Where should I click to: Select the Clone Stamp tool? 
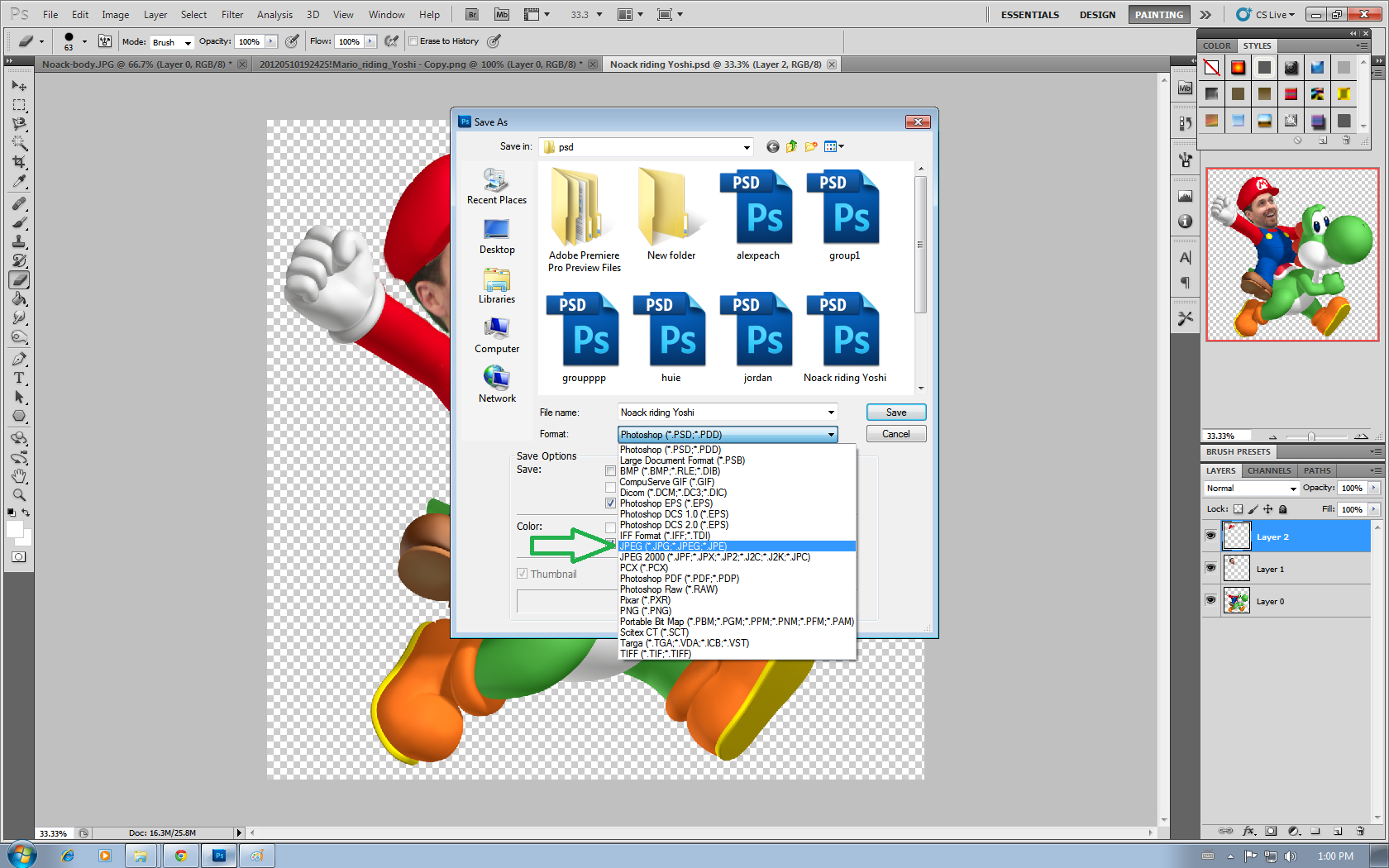point(19,241)
